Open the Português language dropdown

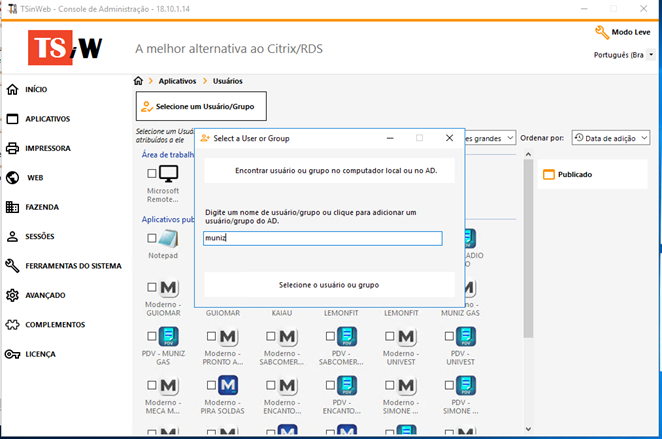click(620, 55)
